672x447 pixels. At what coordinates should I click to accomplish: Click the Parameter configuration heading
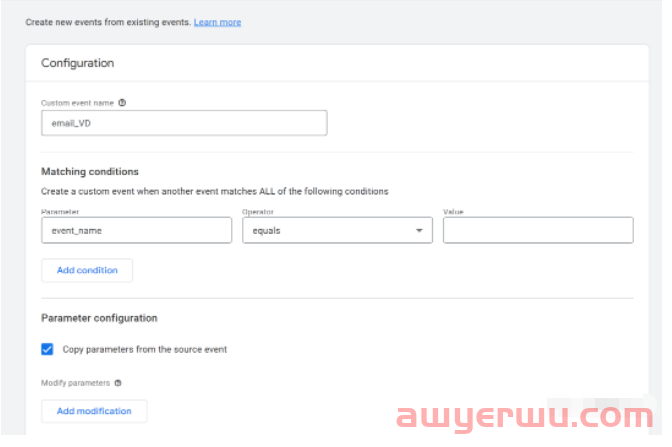(x=99, y=318)
